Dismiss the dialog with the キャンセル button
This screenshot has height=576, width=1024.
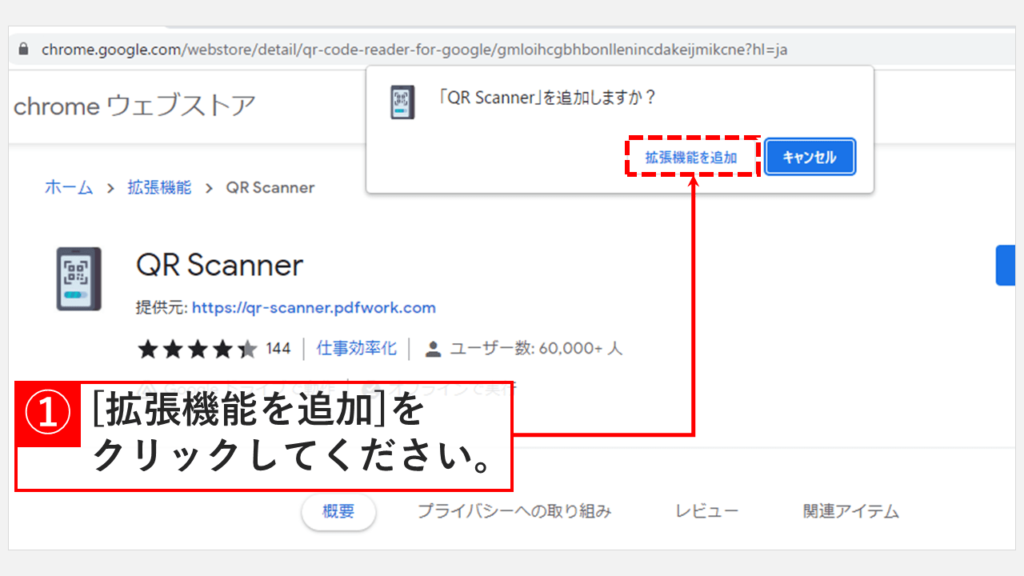pyautogui.click(x=810, y=157)
